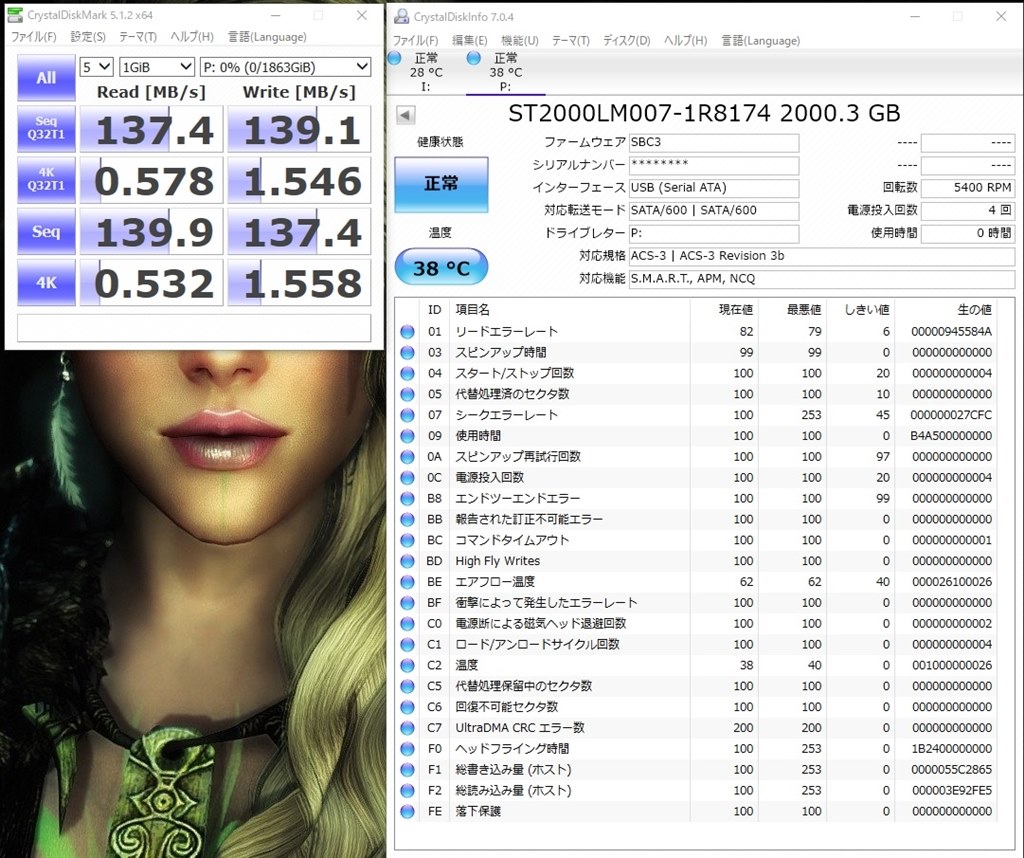Screen dimensions: 1024x858
Task: Open 言語(Language) menu in CrystalDiskMark
Action: click(x=267, y=37)
